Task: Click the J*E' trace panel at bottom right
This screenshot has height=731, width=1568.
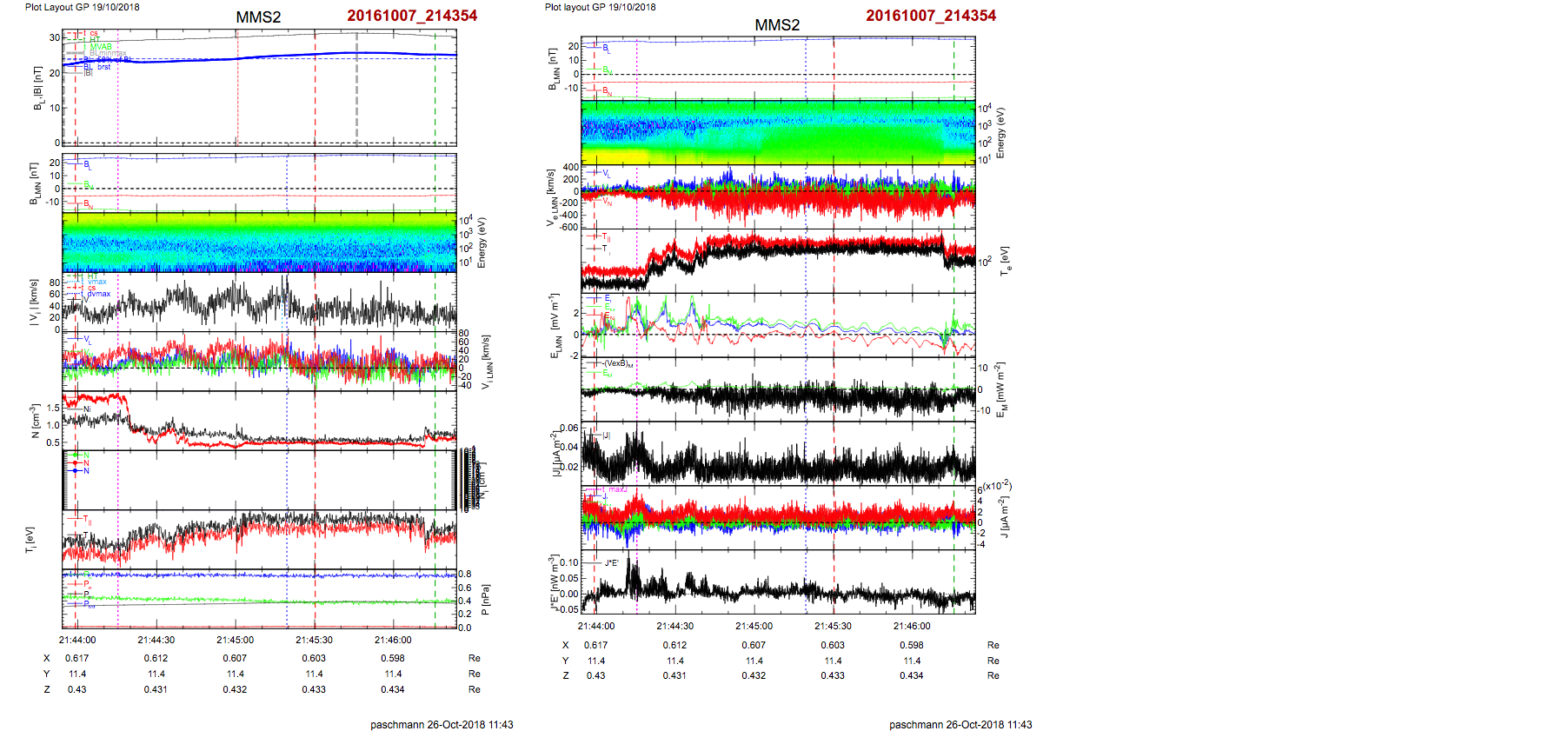Action: 778,582
